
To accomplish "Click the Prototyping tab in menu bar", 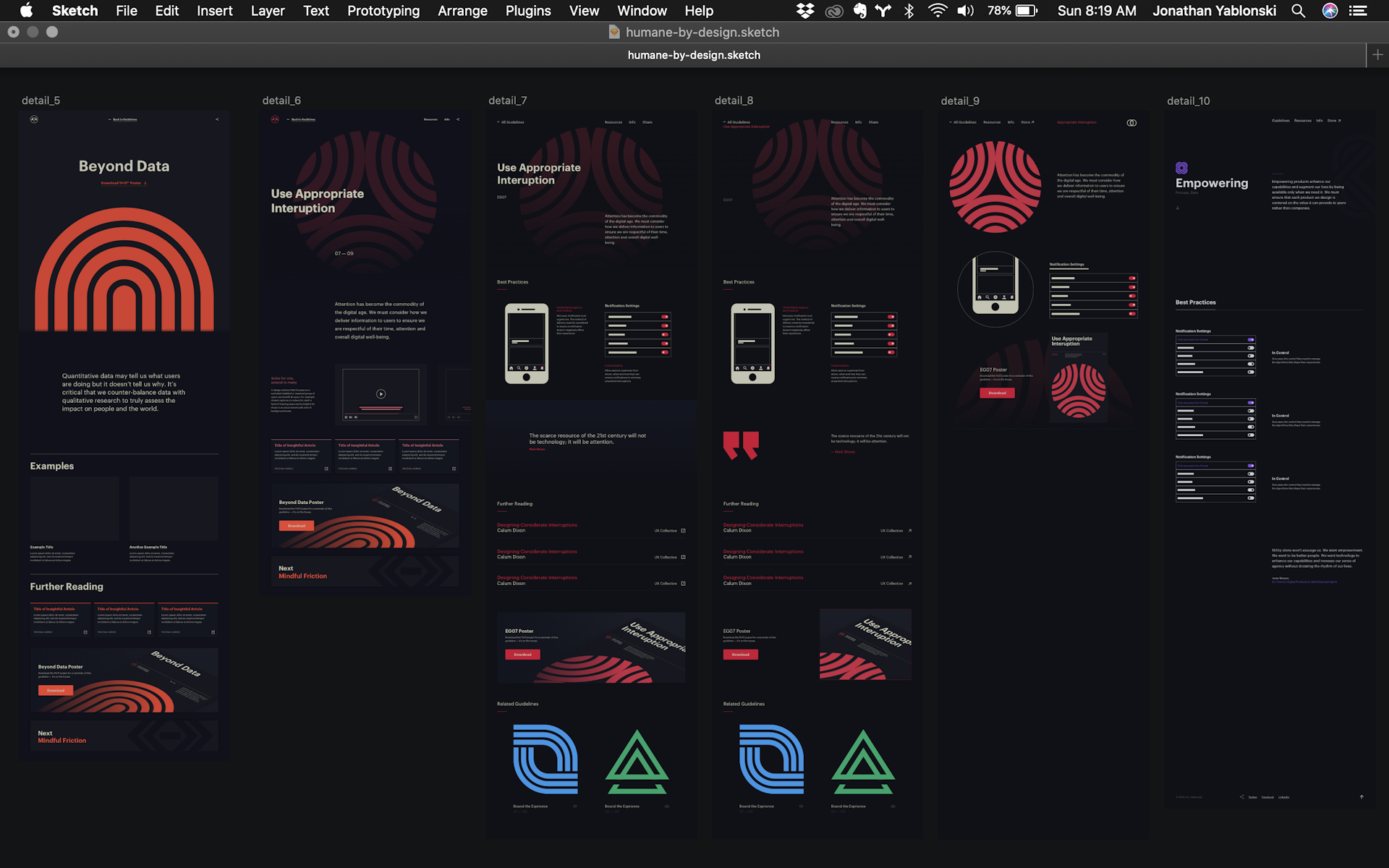I will (383, 11).
